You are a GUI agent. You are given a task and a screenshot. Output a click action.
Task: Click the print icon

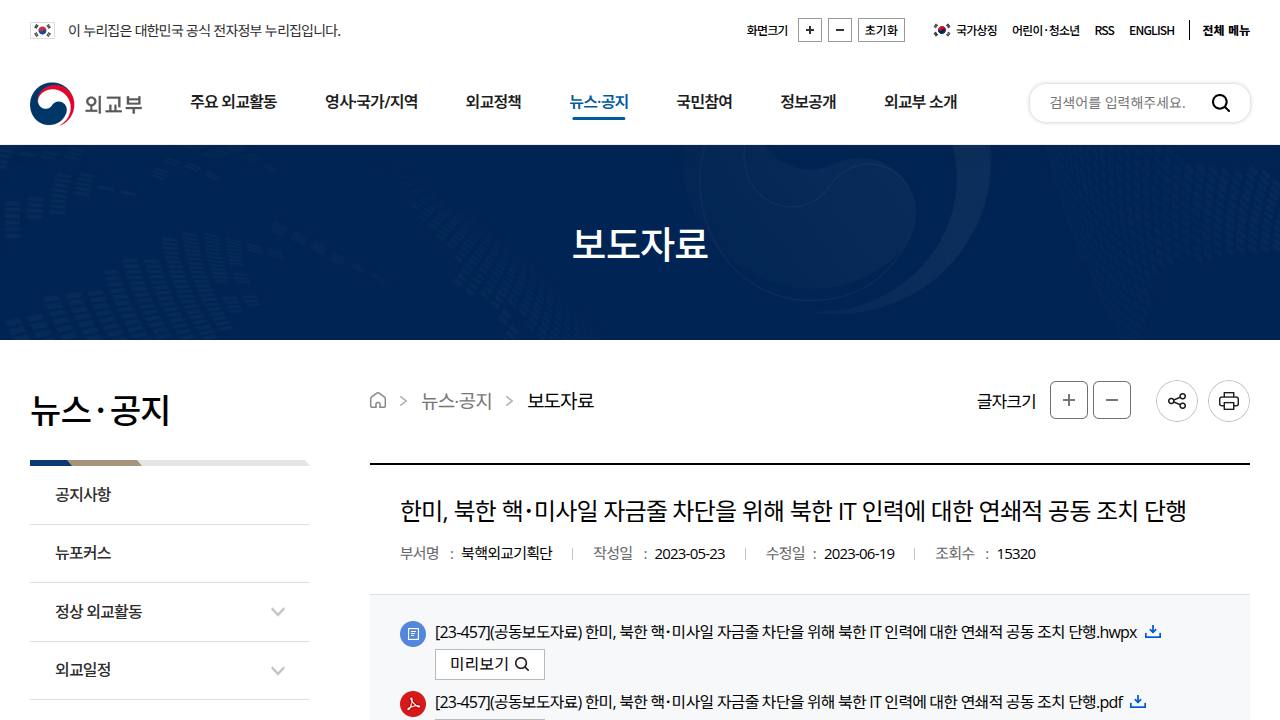click(x=1229, y=401)
